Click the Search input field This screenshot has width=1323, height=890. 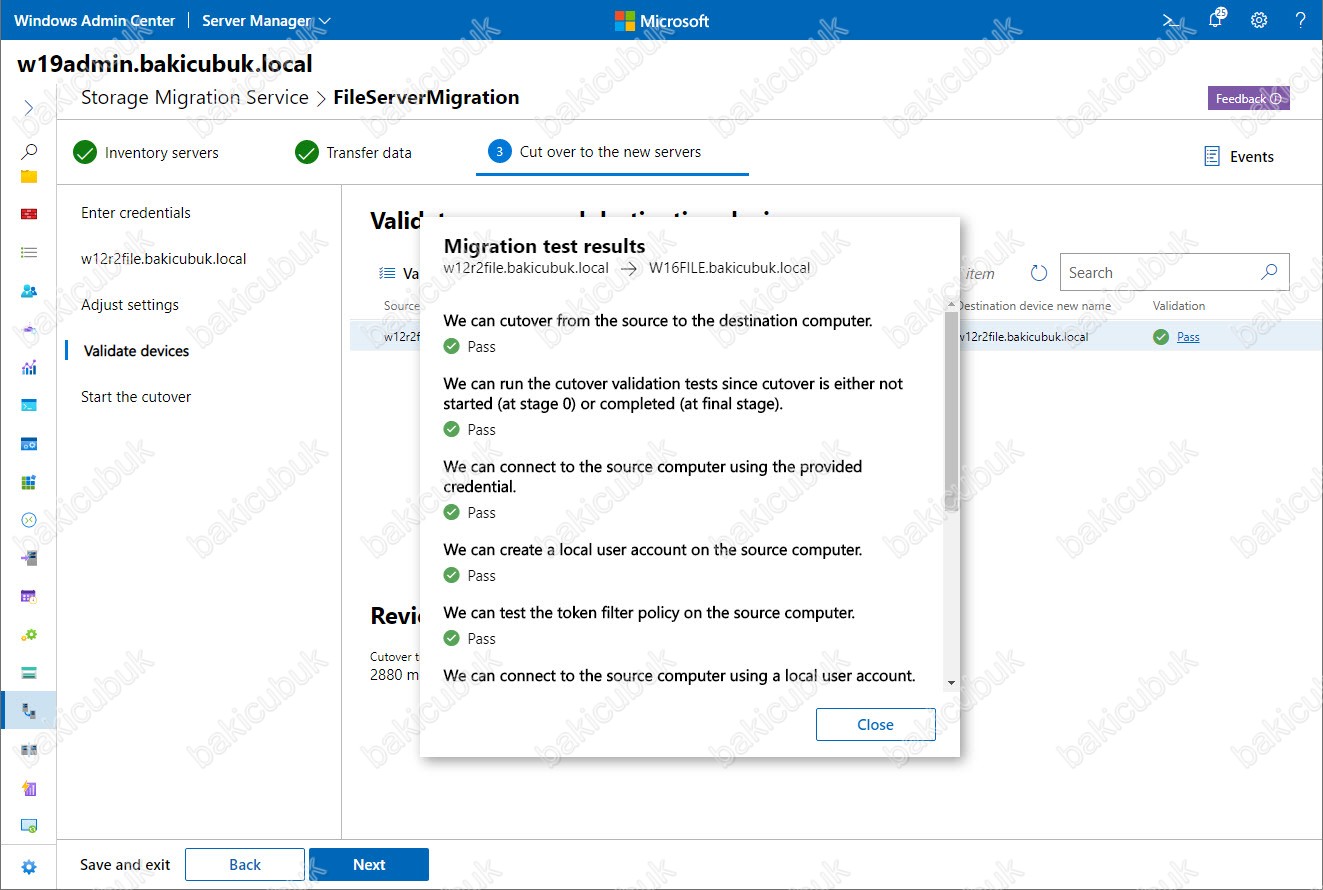[x=1174, y=272]
